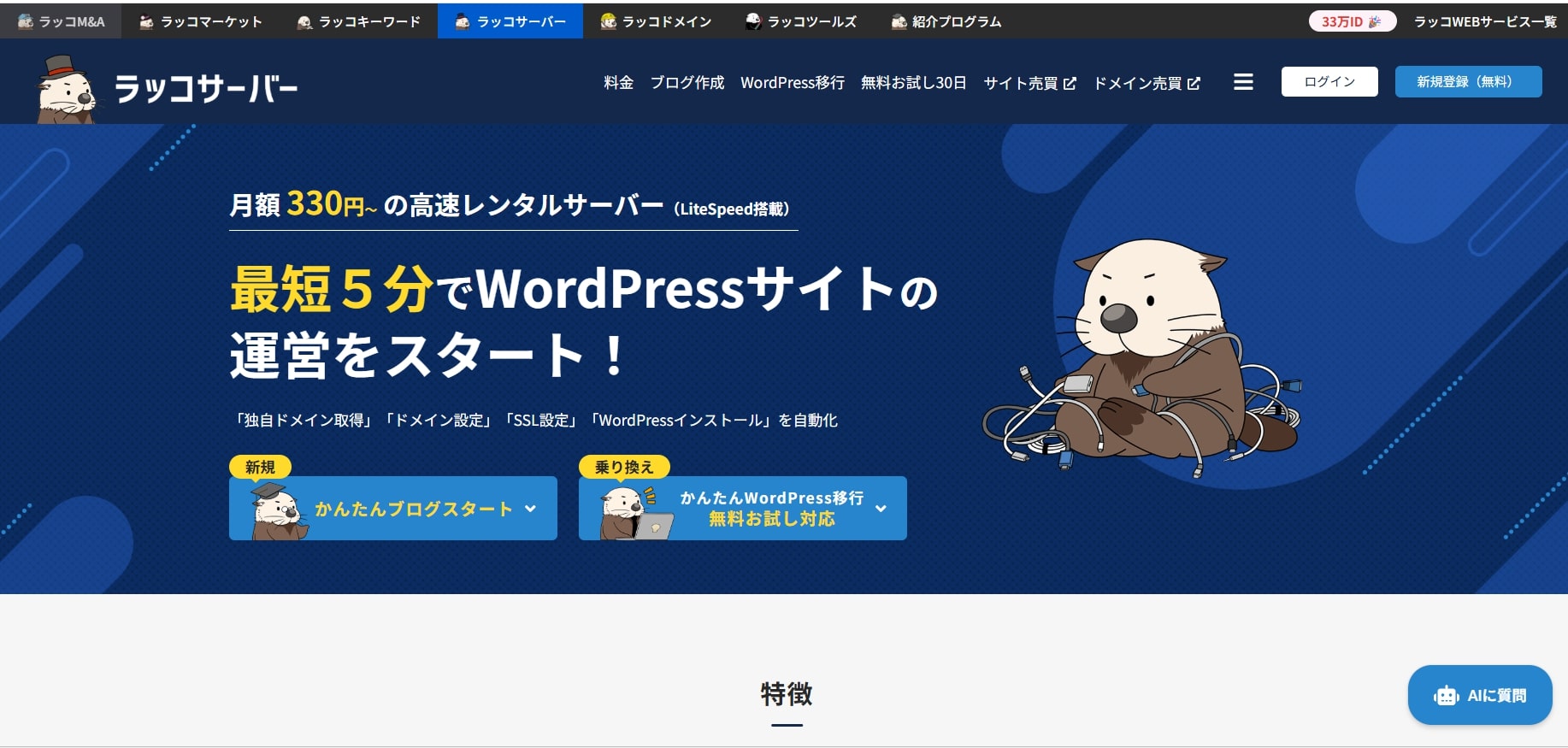Click 紹介プログラム tab otter icon
Viewport: 1568px width, 748px height.
[x=899, y=21]
